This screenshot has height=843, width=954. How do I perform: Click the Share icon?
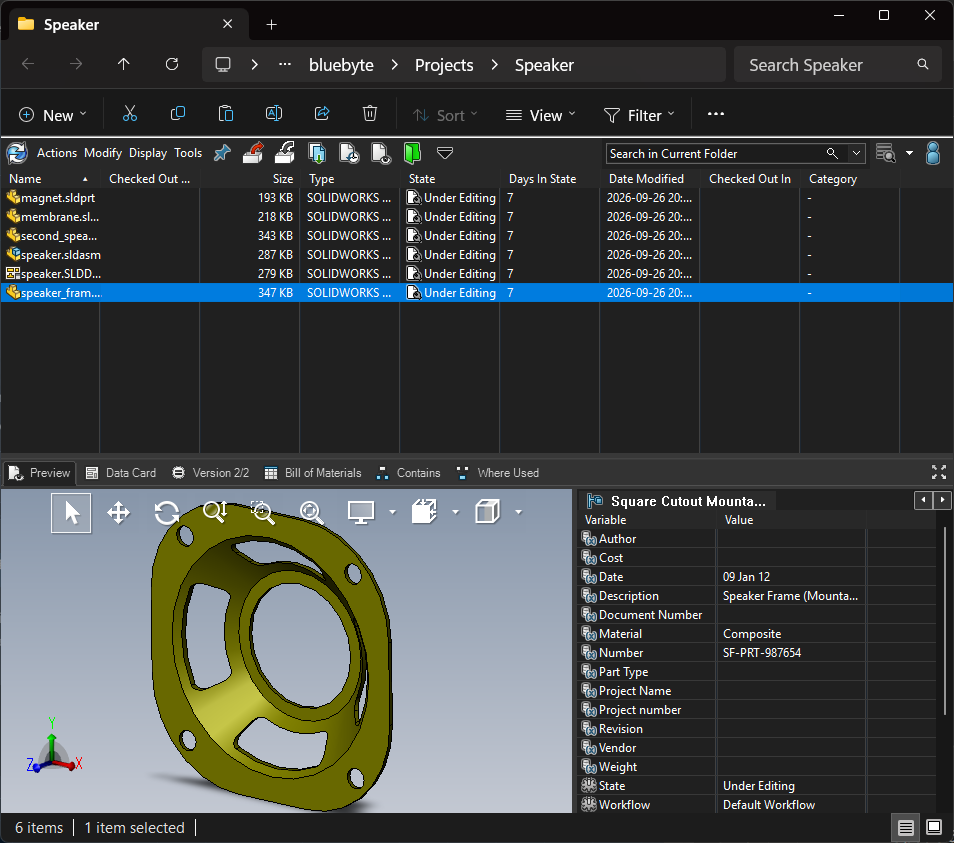pos(322,114)
